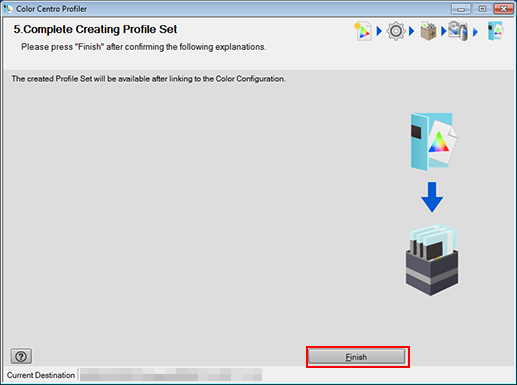The width and height of the screenshot is (517, 385).
Task: Click the Current Destination label
Action: 41,375
